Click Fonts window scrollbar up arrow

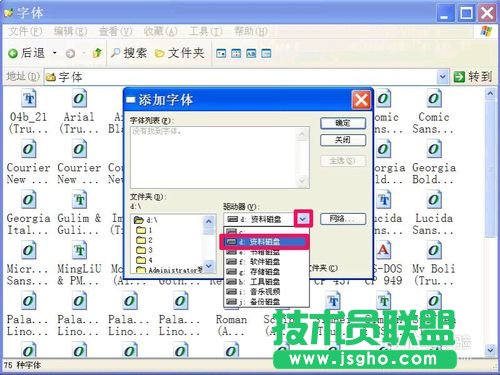click(490, 94)
